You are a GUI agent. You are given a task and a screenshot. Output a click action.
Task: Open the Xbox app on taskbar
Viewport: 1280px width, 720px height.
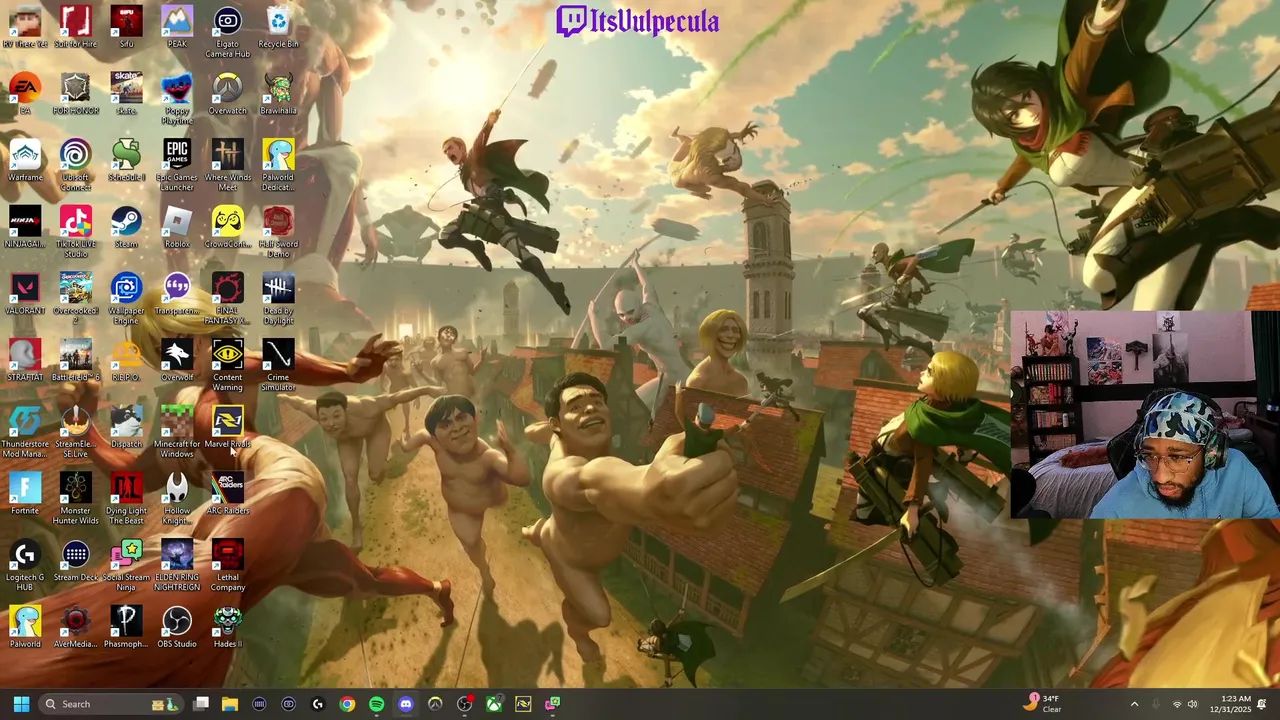pos(494,704)
